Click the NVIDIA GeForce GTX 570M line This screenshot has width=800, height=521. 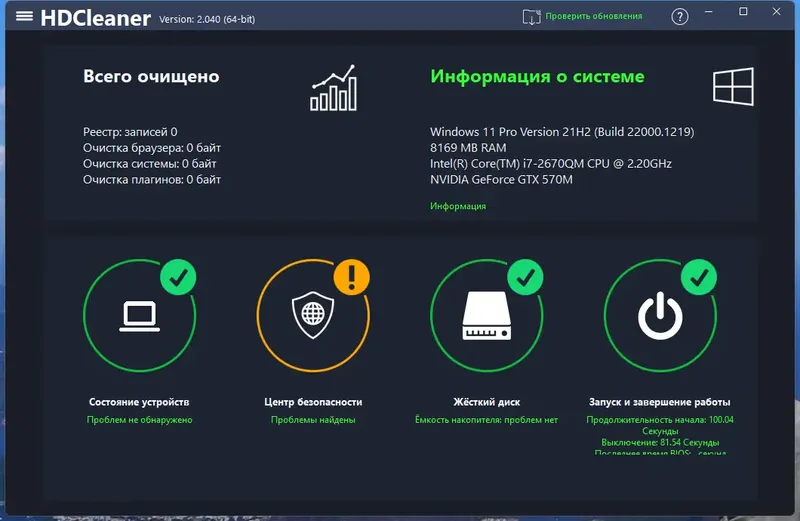pos(502,180)
